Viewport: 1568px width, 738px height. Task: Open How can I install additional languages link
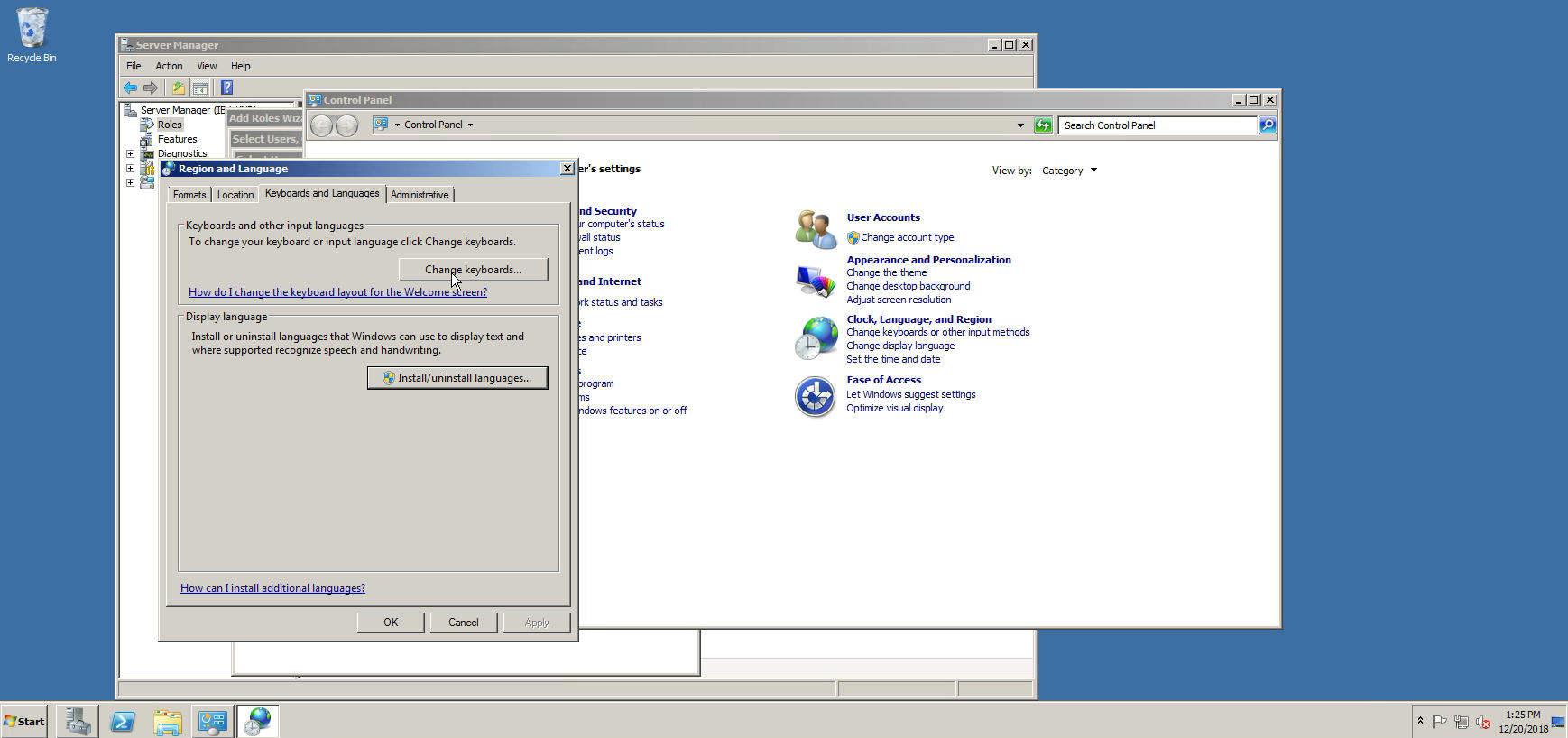(272, 588)
